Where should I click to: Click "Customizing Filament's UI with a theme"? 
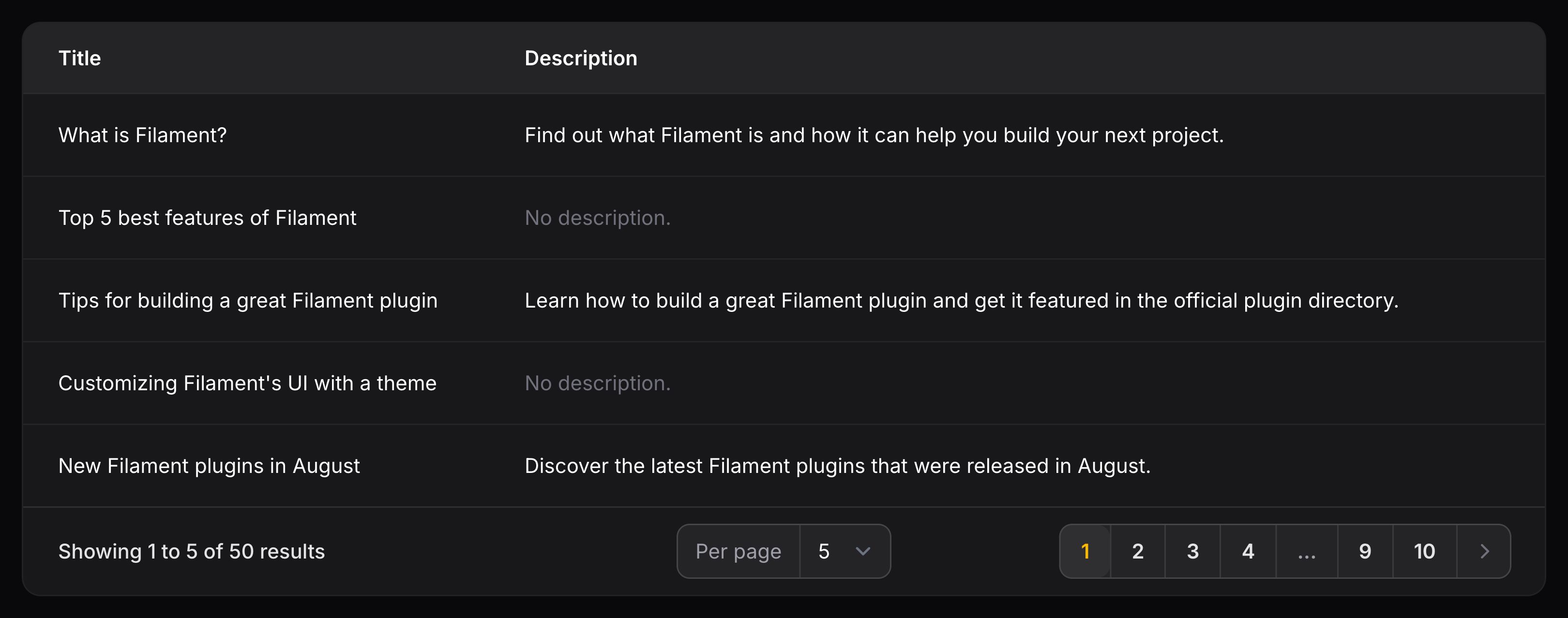pyautogui.click(x=247, y=383)
